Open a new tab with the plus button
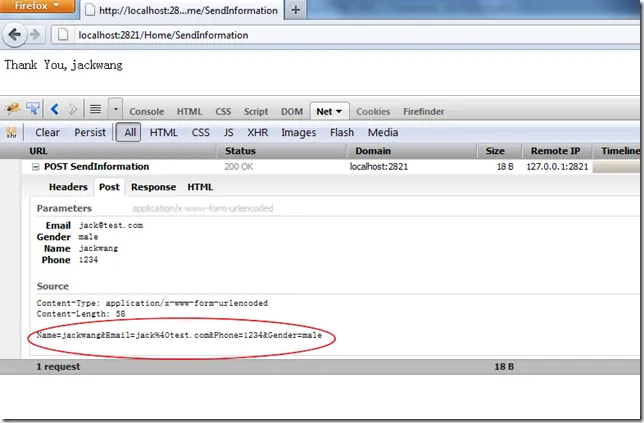This screenshot has height=423, width=644. click(296, 10)
